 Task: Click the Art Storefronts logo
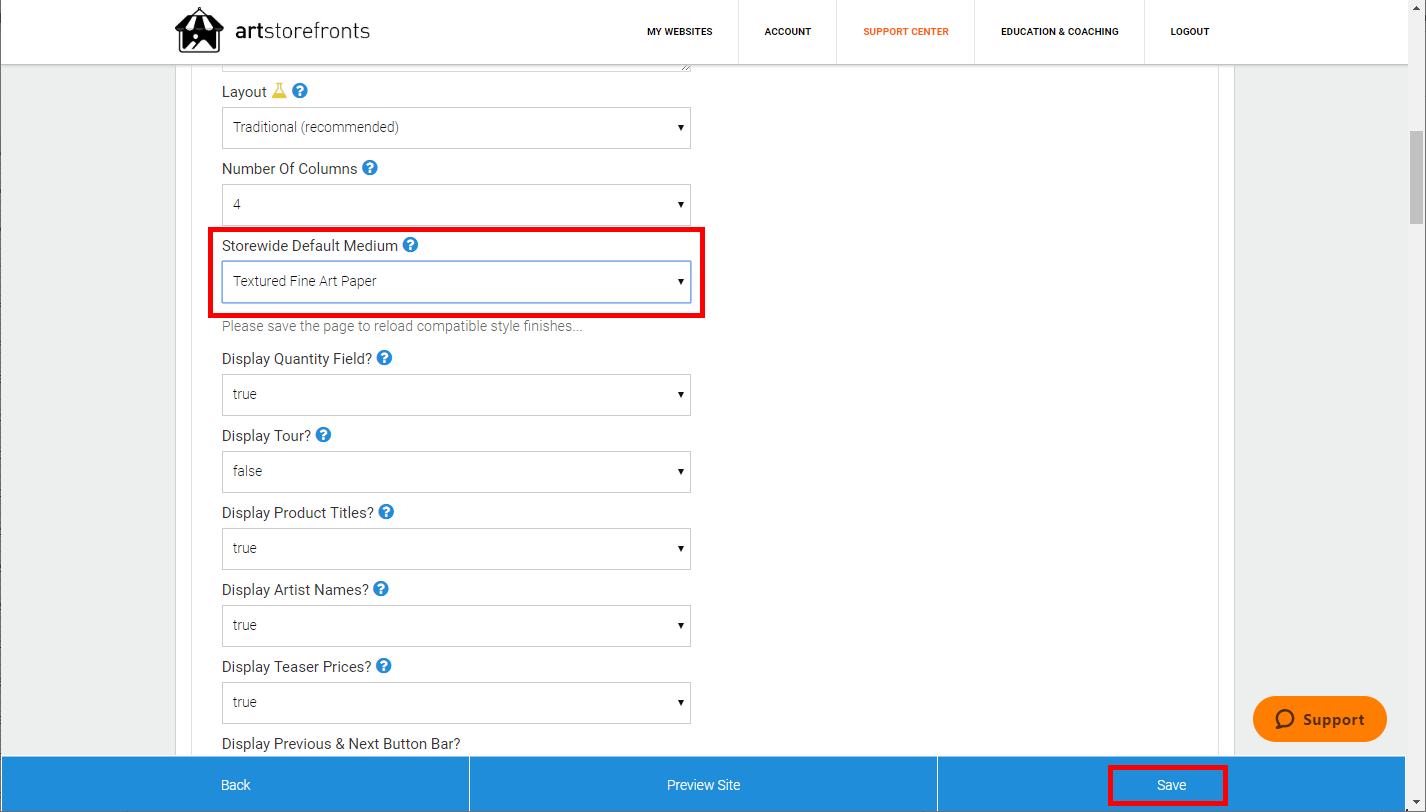(272, 31)
